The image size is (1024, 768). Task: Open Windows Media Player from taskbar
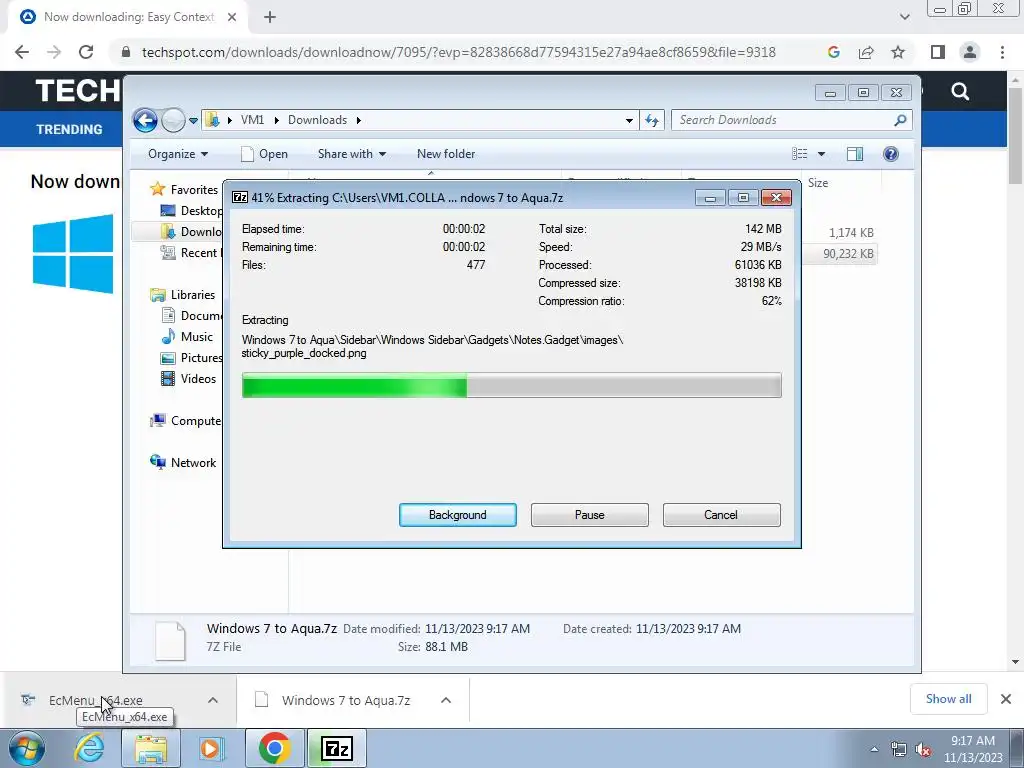tap(210, 749)
